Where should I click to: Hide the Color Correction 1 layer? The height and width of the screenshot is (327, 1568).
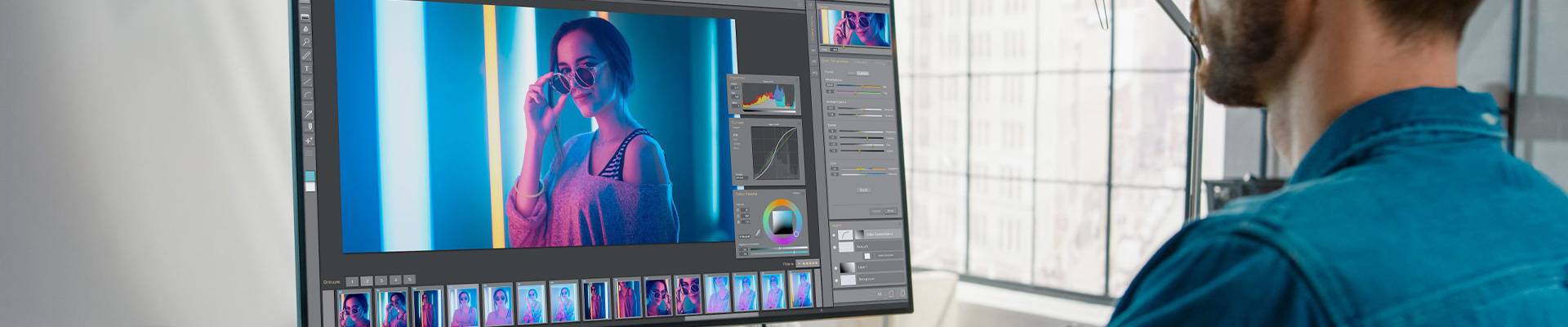pyautogui.click(x=834, y=235)
